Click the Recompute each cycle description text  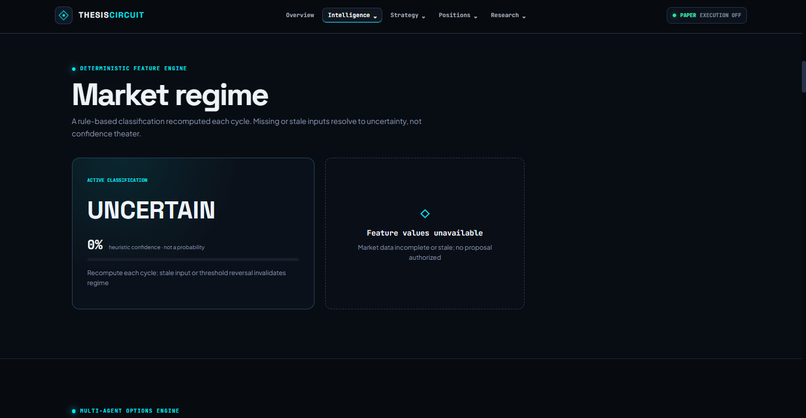[187, 278]
